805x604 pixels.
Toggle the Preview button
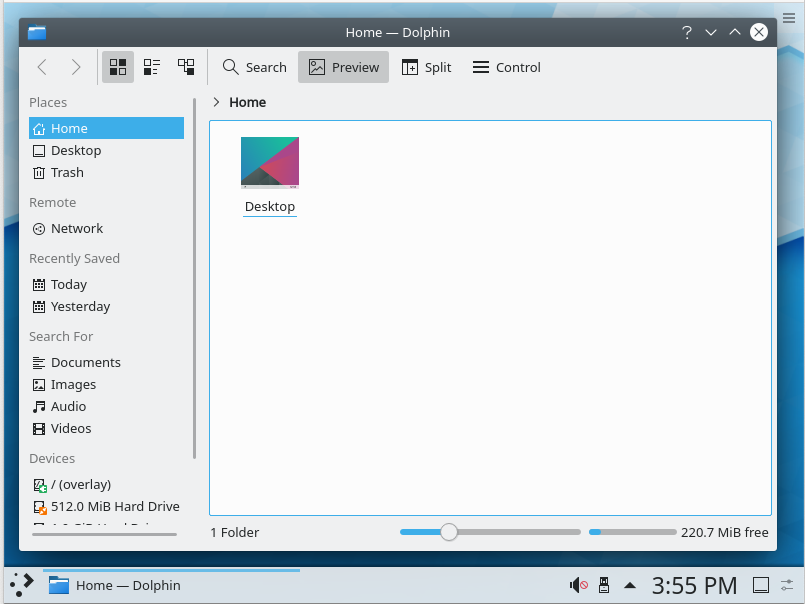click(343, 67)
